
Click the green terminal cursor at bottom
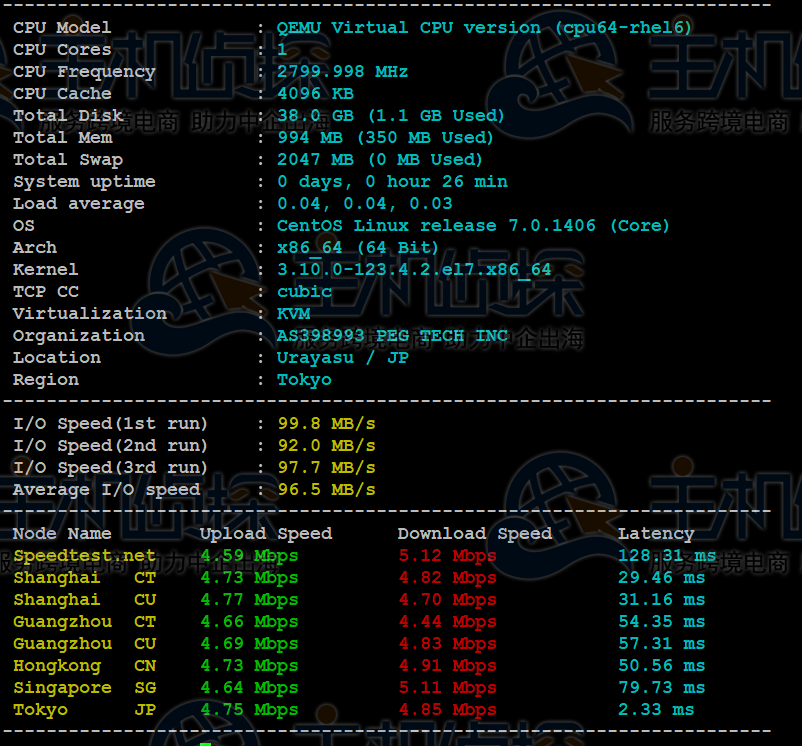click(206, 744)
